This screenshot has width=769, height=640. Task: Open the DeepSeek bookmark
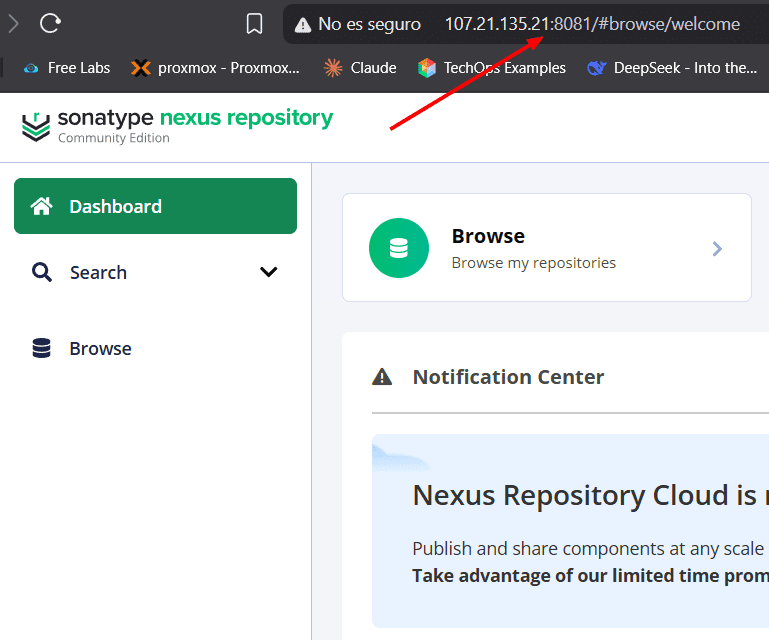tap(672, 68)
